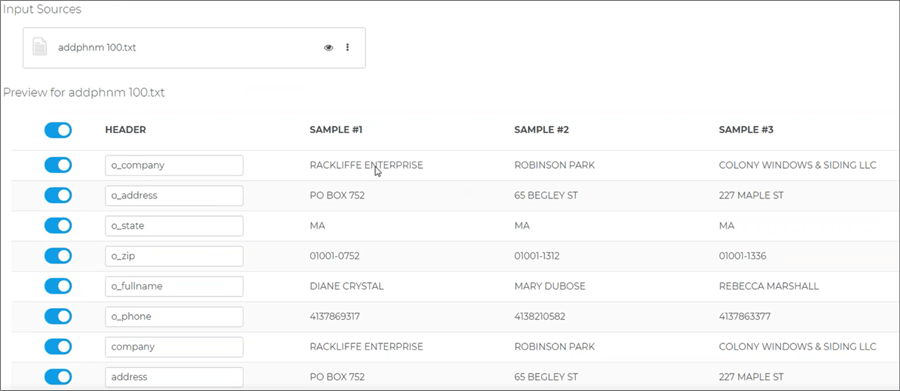Click the SAMPLE #3 column heading
The height and width of the screenshot is (391, 900).
pos(746,130)
